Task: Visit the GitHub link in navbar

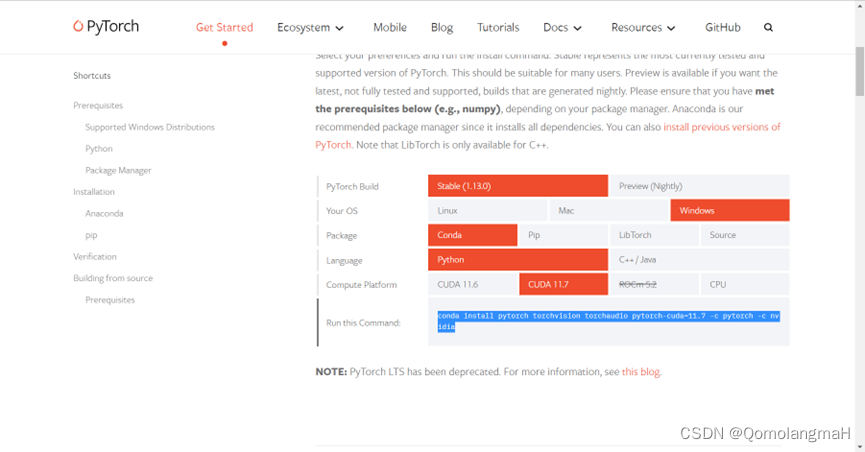Action: click(x=723, y=28)
